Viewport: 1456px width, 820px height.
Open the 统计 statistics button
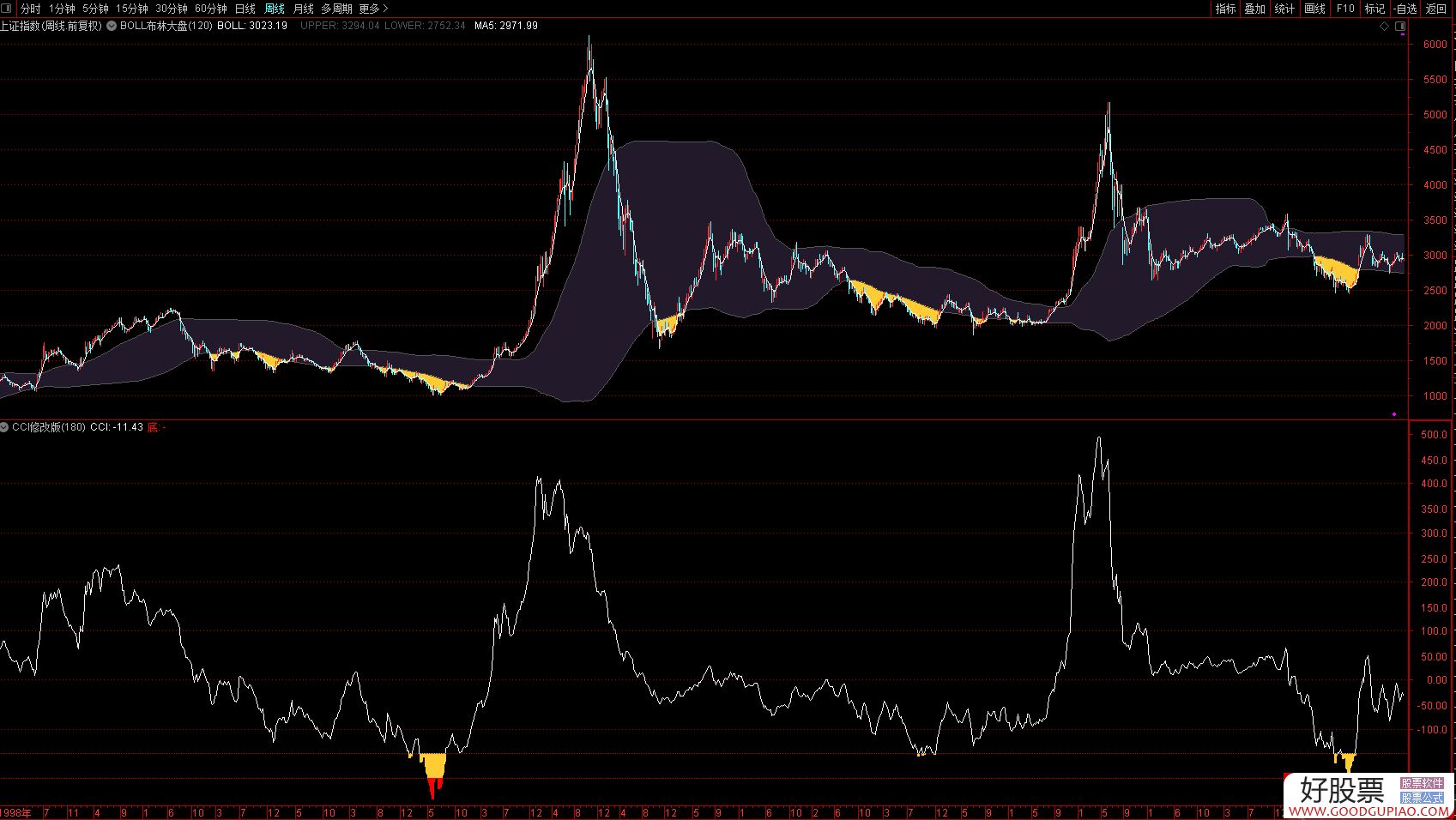(1284, 9)
